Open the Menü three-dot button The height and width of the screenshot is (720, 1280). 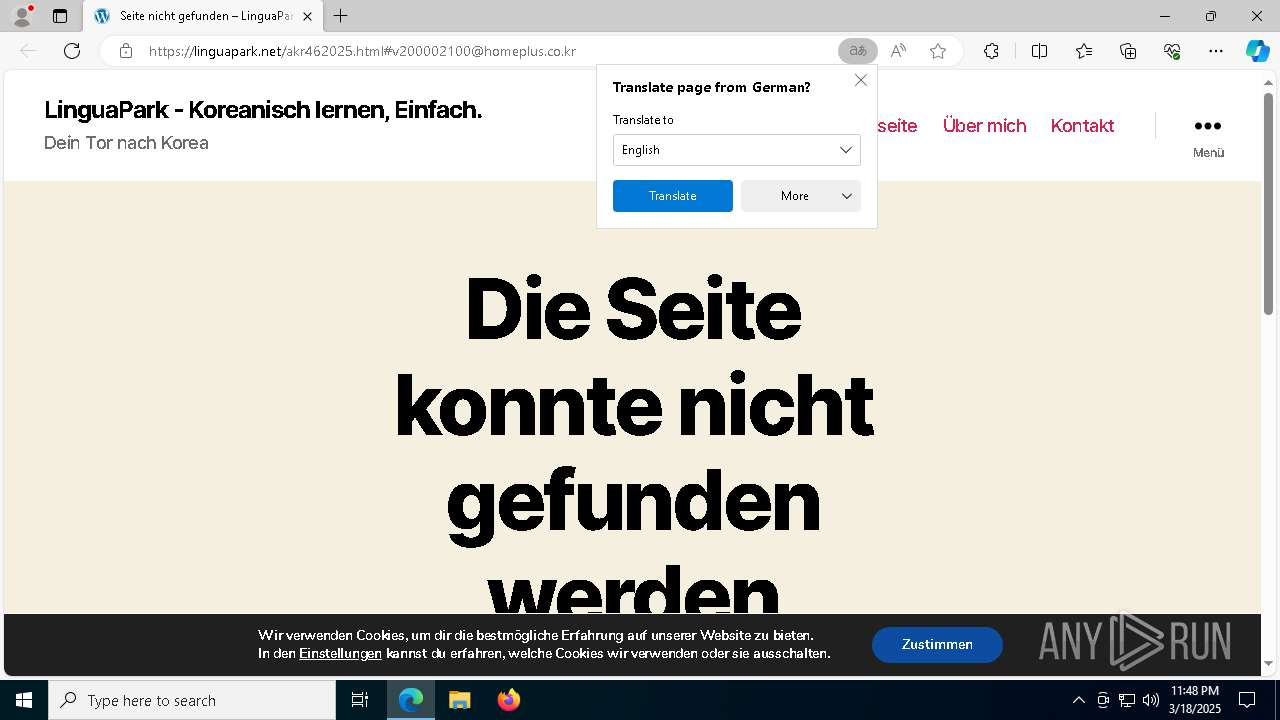click(x=1208, y=136)
